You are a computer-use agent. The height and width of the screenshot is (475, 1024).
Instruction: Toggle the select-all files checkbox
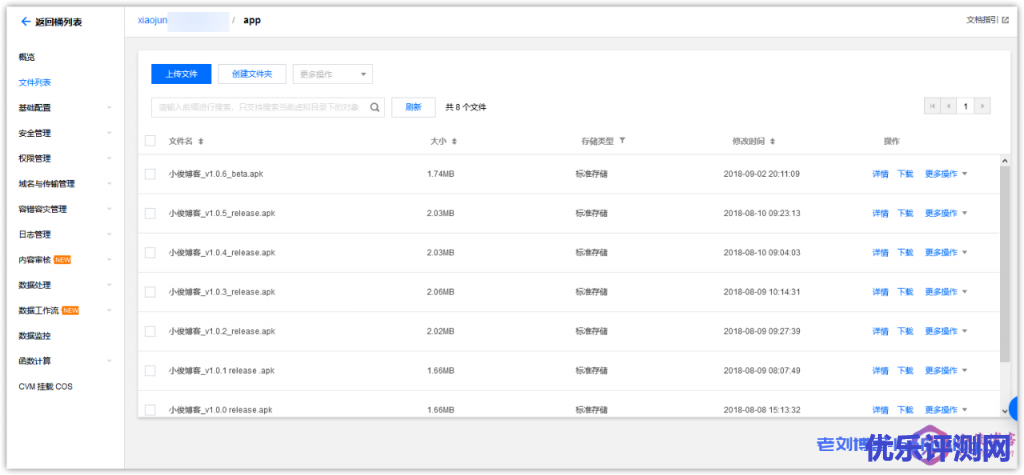click(150, 141)
